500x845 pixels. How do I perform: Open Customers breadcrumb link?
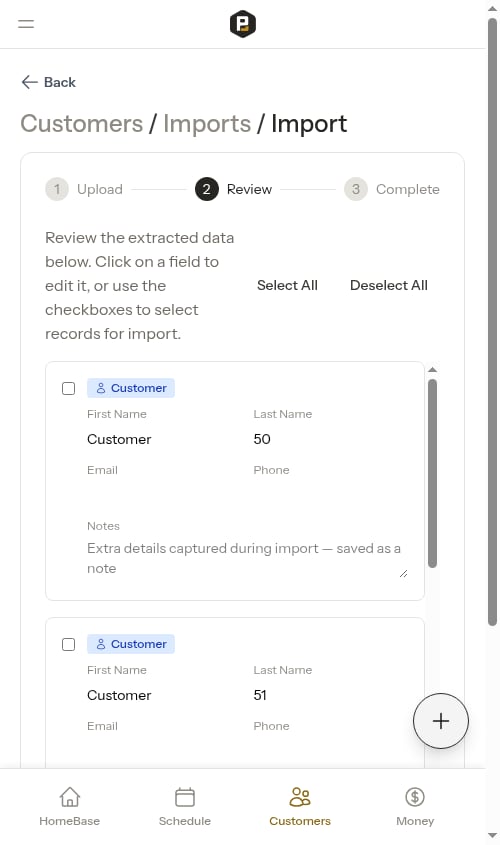pos(81,123)
